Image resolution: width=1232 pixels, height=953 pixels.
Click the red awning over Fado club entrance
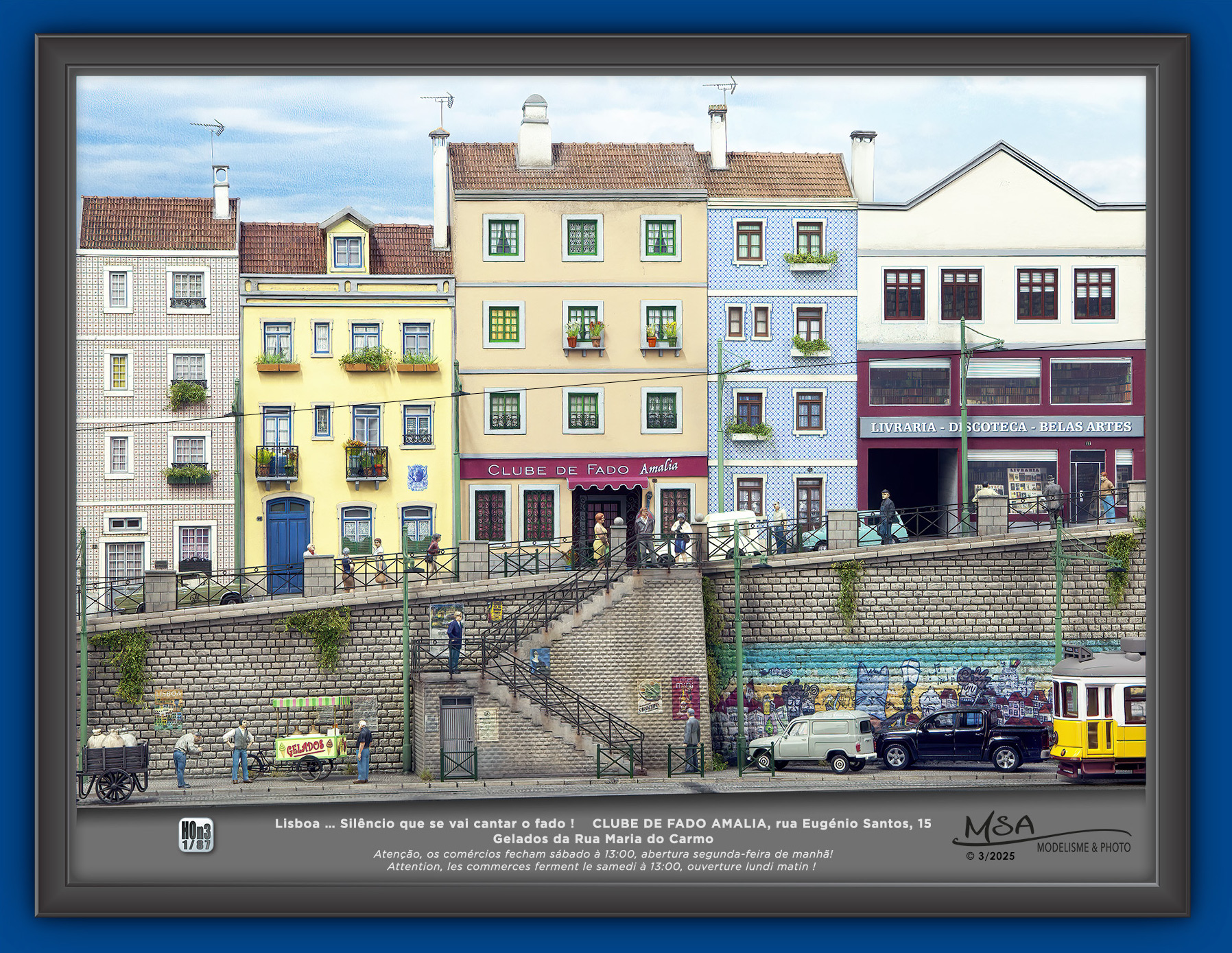(608, 484)
